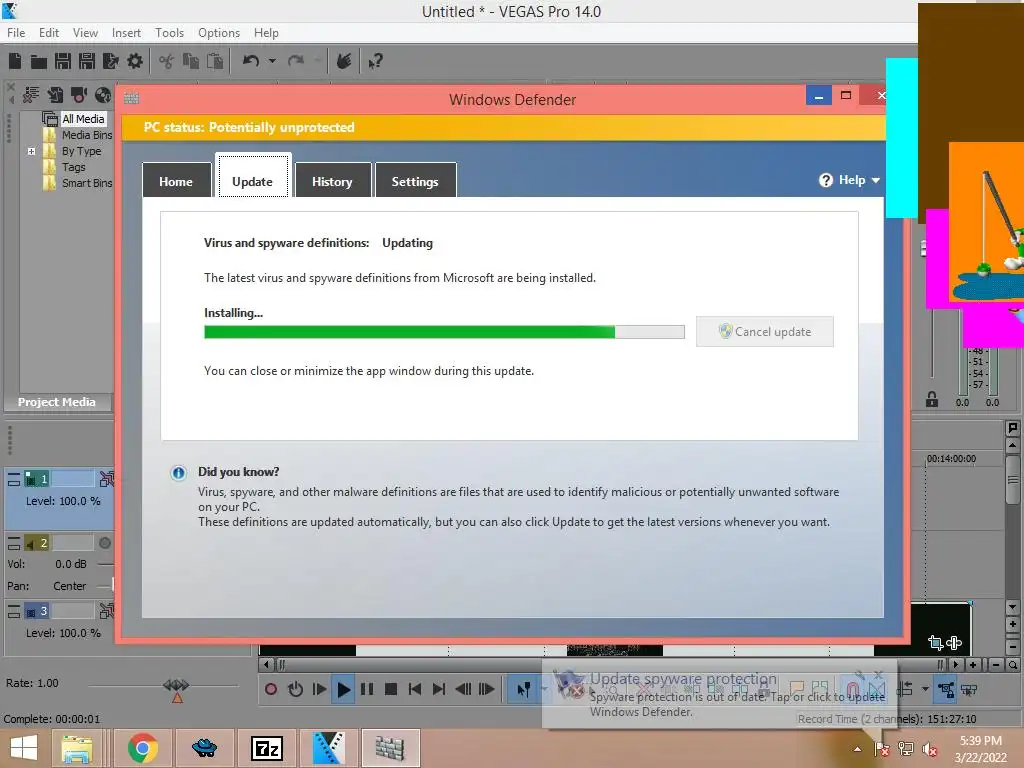Select the Normal Edit Tool icon
1024x768 pixels.
point(524,690)
